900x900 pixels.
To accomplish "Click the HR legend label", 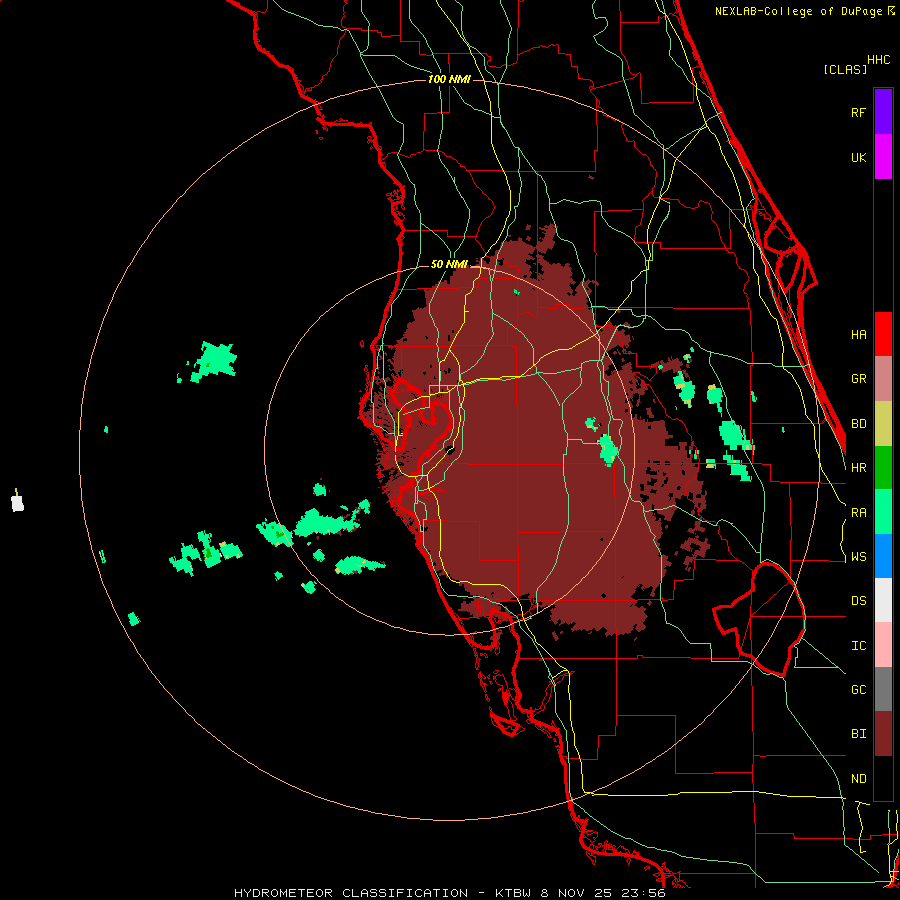I will 858,468.
